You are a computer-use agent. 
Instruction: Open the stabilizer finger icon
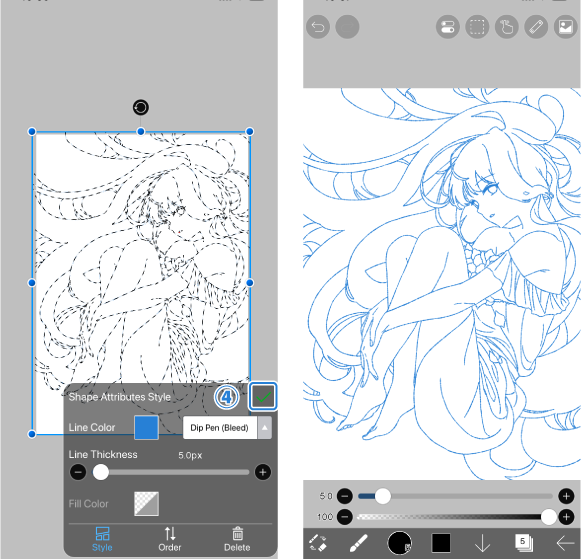[x=507, y=27]
